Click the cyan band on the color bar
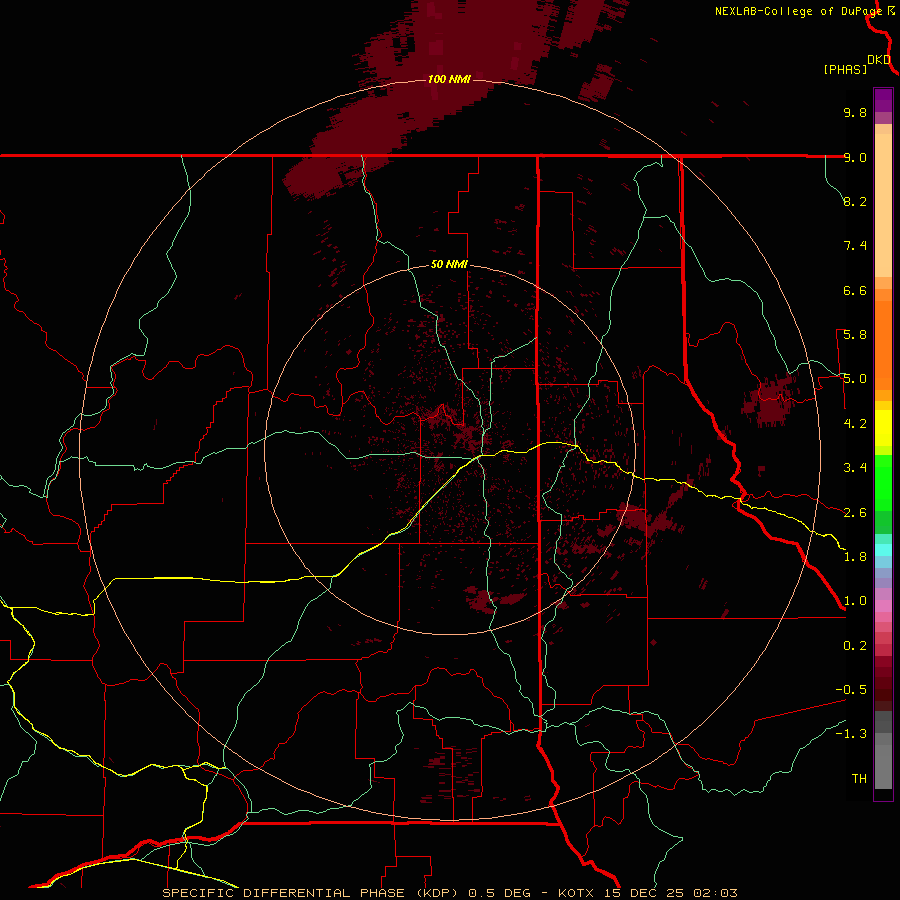 coord(883,550)
